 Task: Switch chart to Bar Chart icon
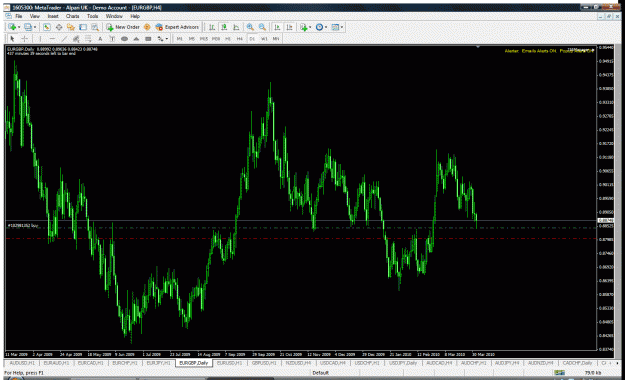(212, 27)
